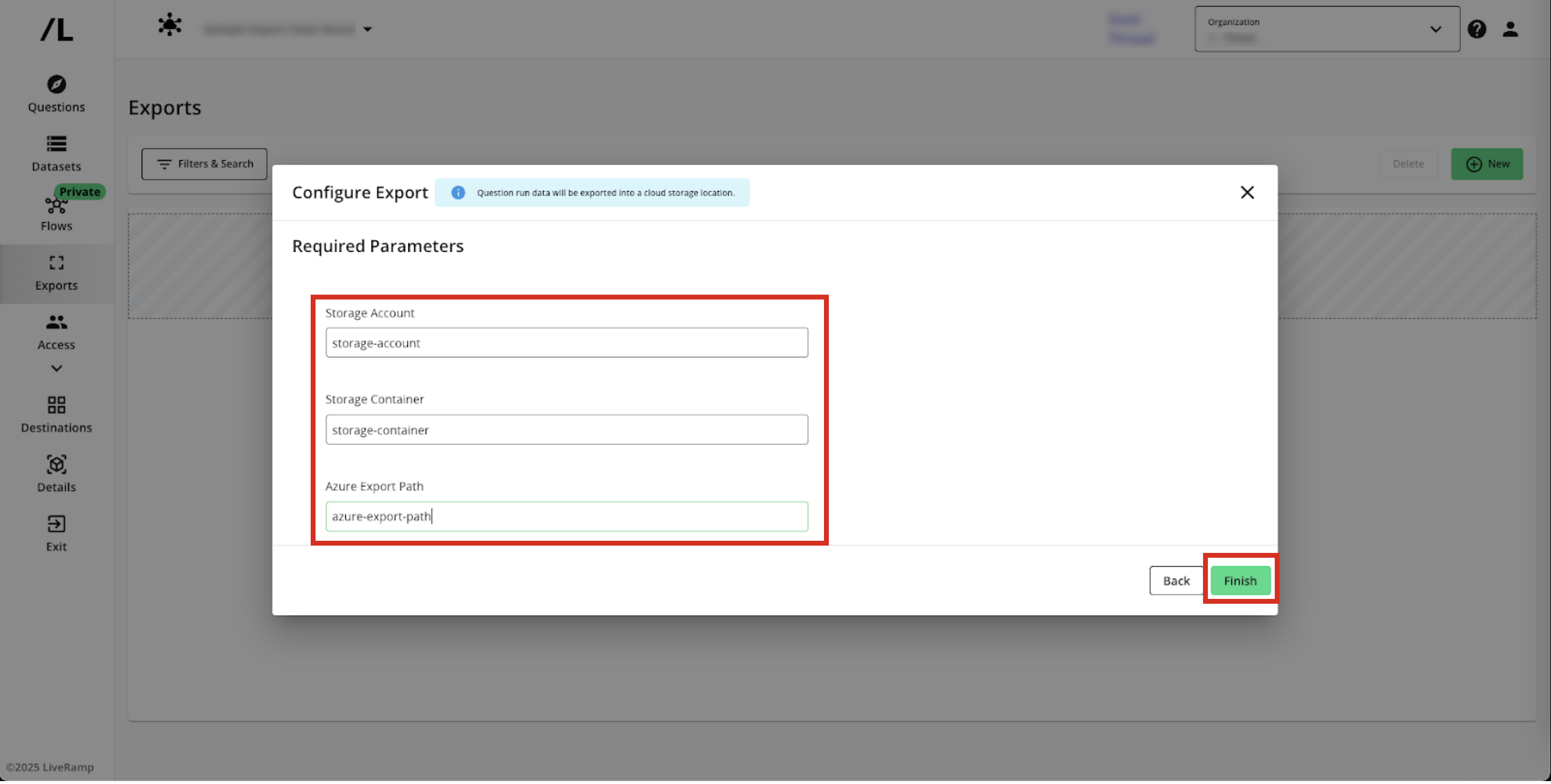Click the Azure Export Path field
Image resolution: width=1551 pixels, height=784 pixels.
pos(566,516)
